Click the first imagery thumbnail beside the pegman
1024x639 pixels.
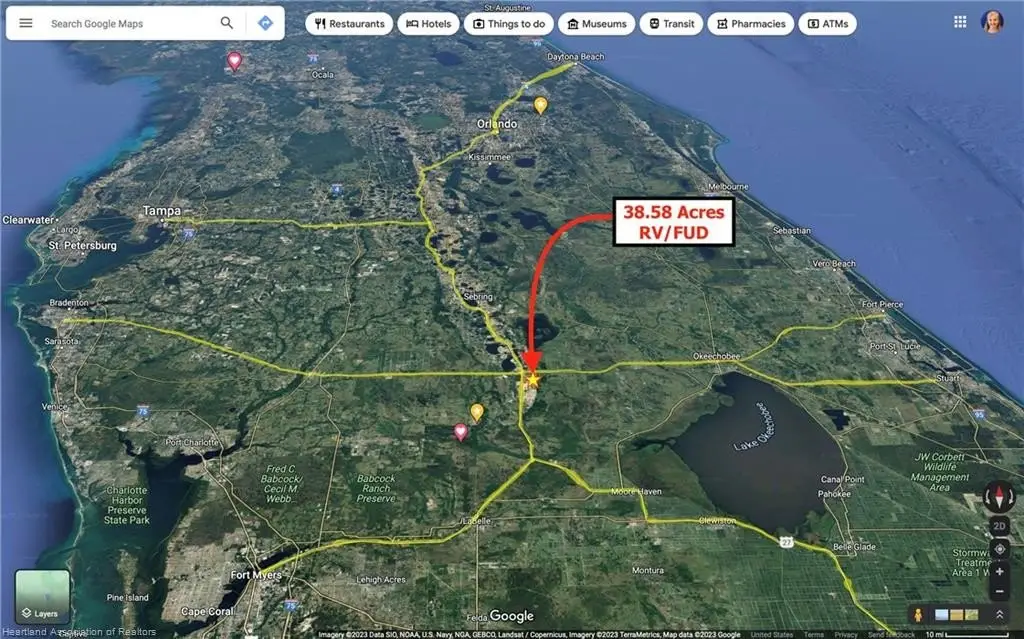(942, 615)
